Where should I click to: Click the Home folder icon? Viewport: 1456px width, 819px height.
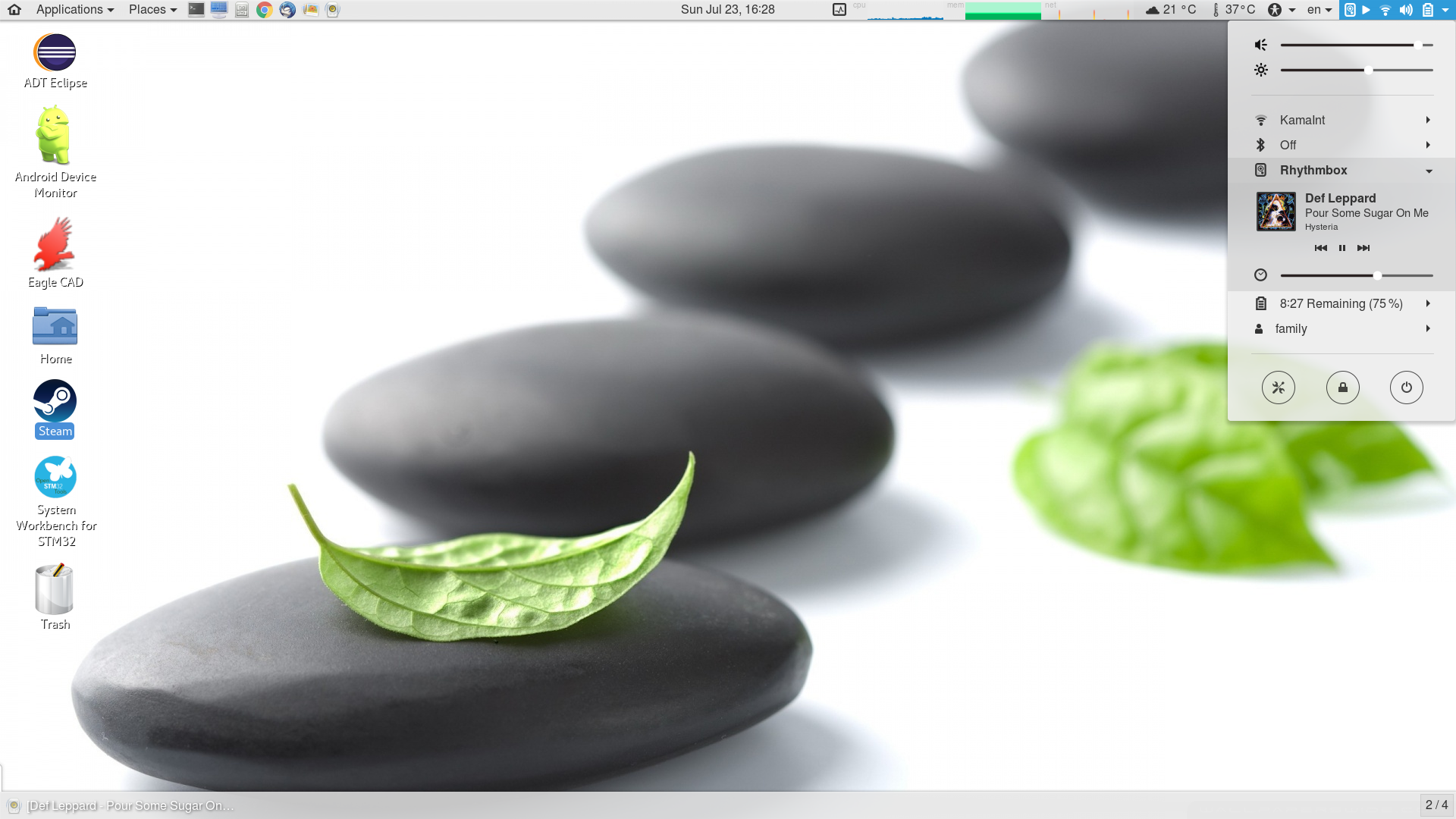pos(55,325)
